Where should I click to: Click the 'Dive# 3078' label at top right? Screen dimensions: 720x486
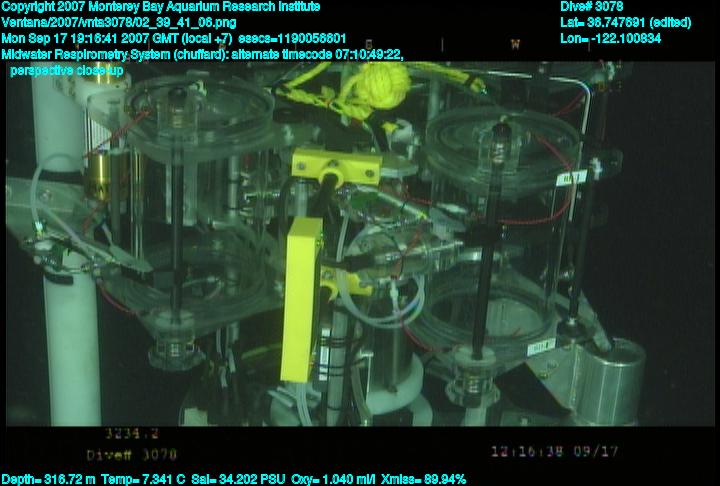tap(591, 7)
